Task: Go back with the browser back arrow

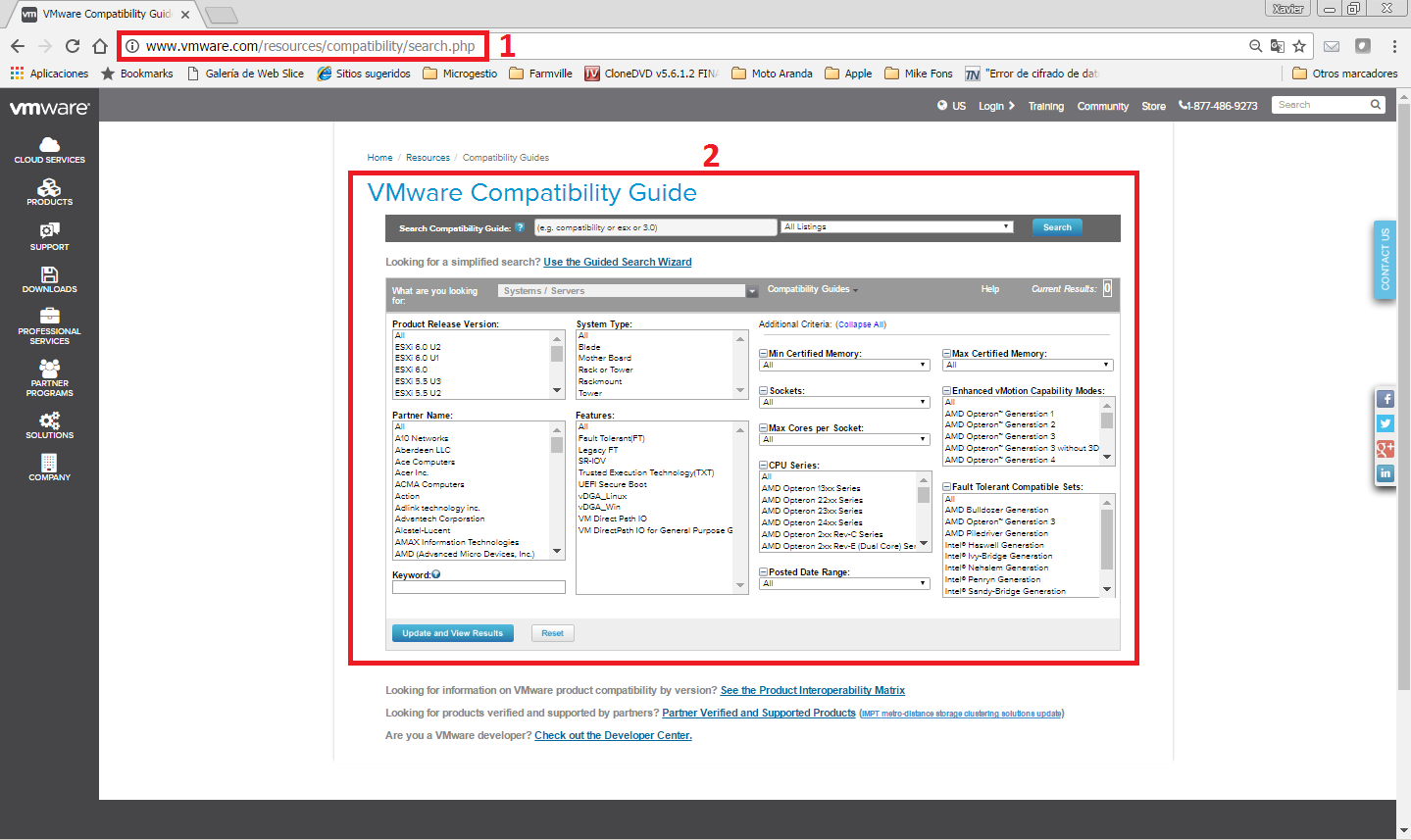Action: [18, 46]
